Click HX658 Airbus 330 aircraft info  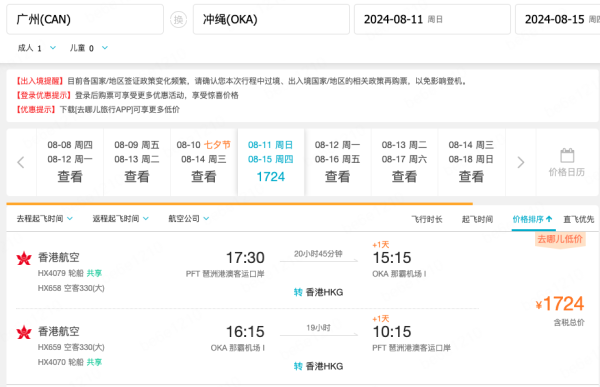pos(71,288)
